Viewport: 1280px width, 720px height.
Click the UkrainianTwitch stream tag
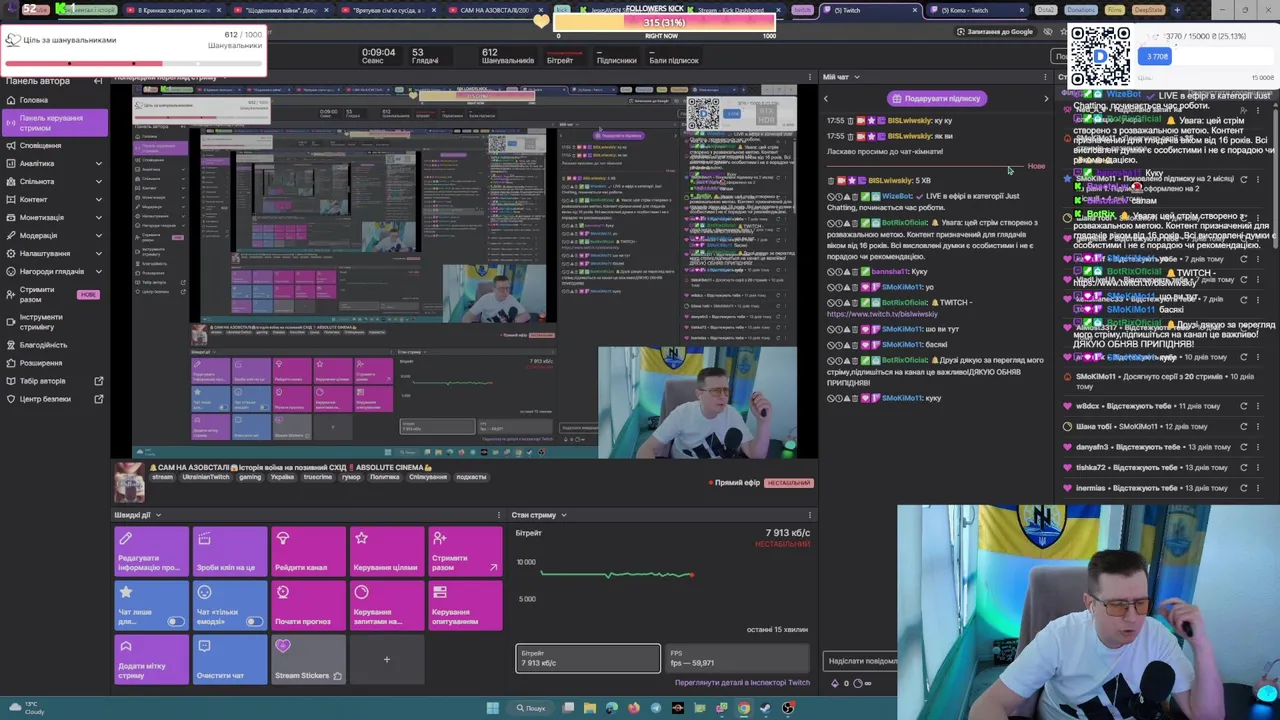point(205,477)
